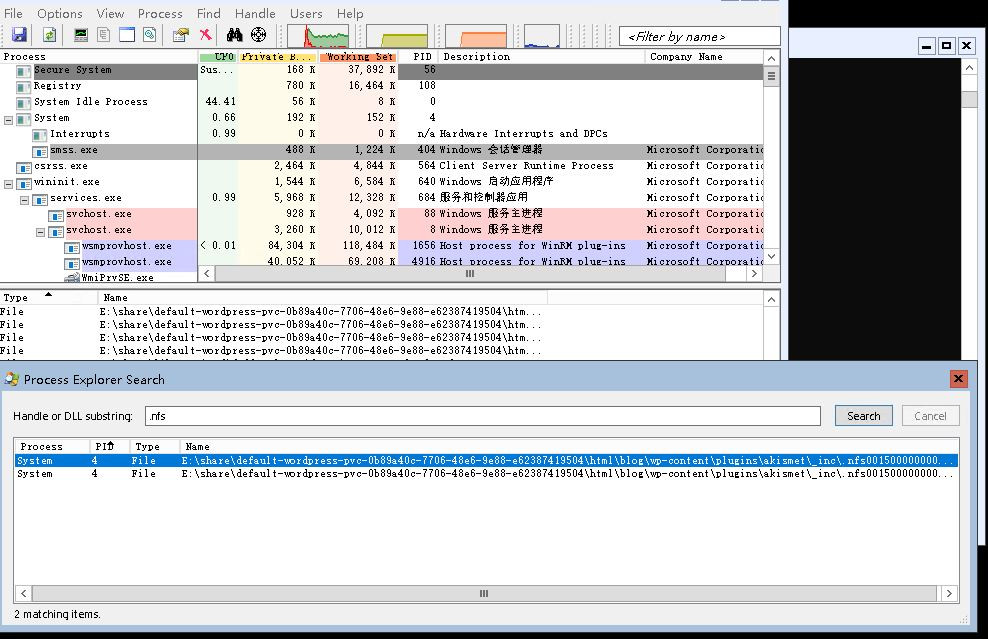Collapse the second svchost.exe tree node
This screenshot has width=988, height=639.
[40, 232]
